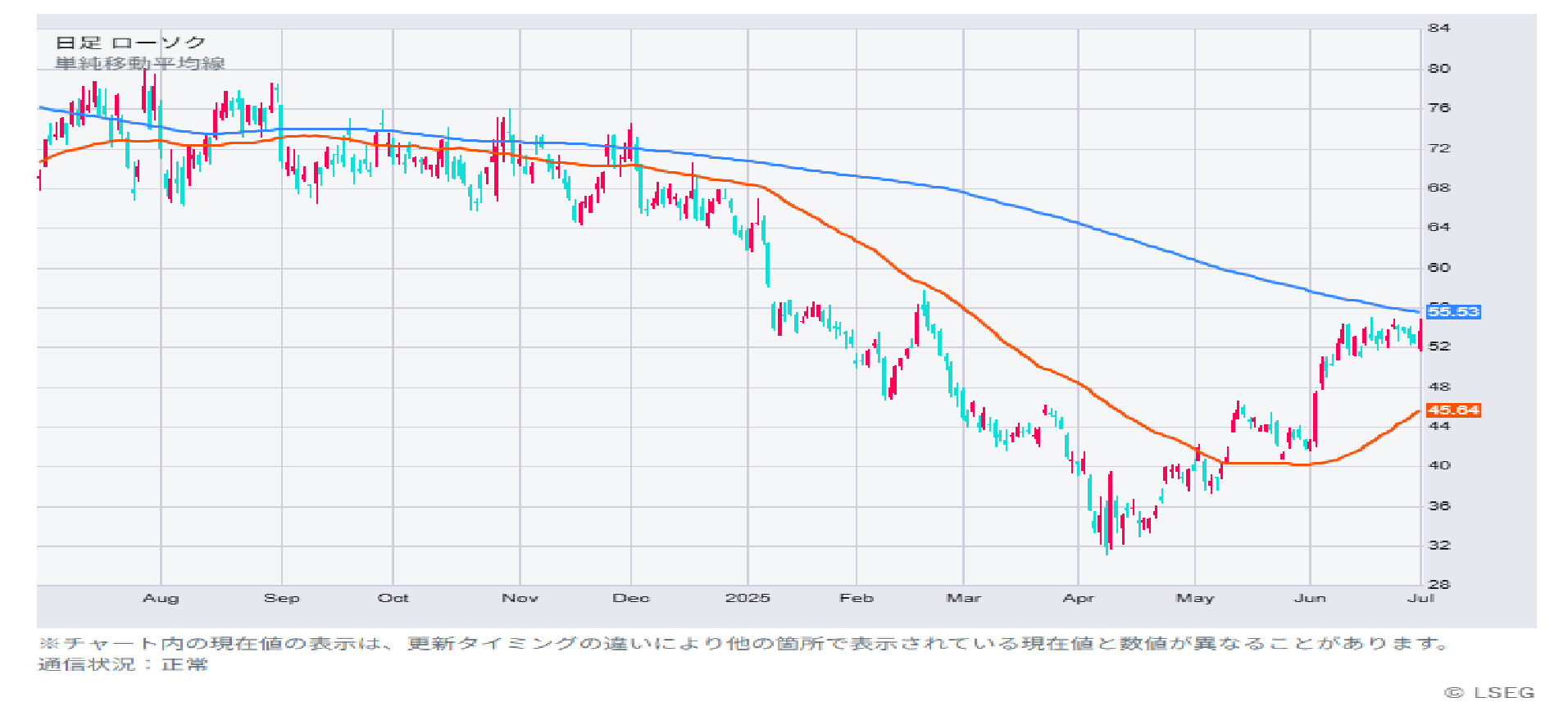Click the Mar label on time axis

point(964,598)
